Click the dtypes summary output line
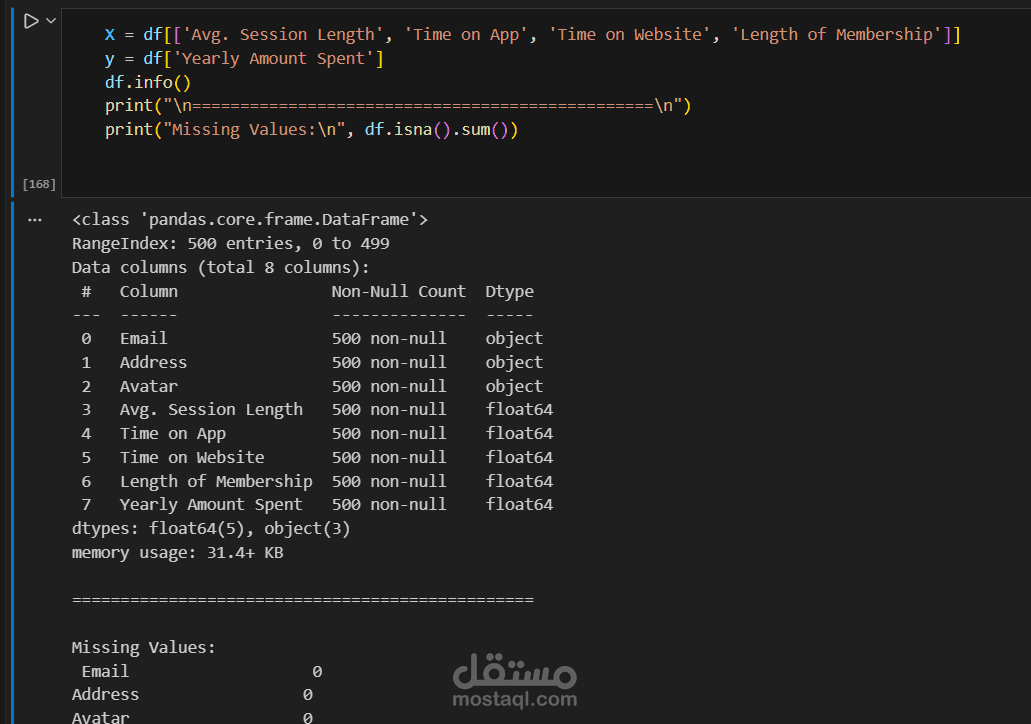 tap(210, 529)
